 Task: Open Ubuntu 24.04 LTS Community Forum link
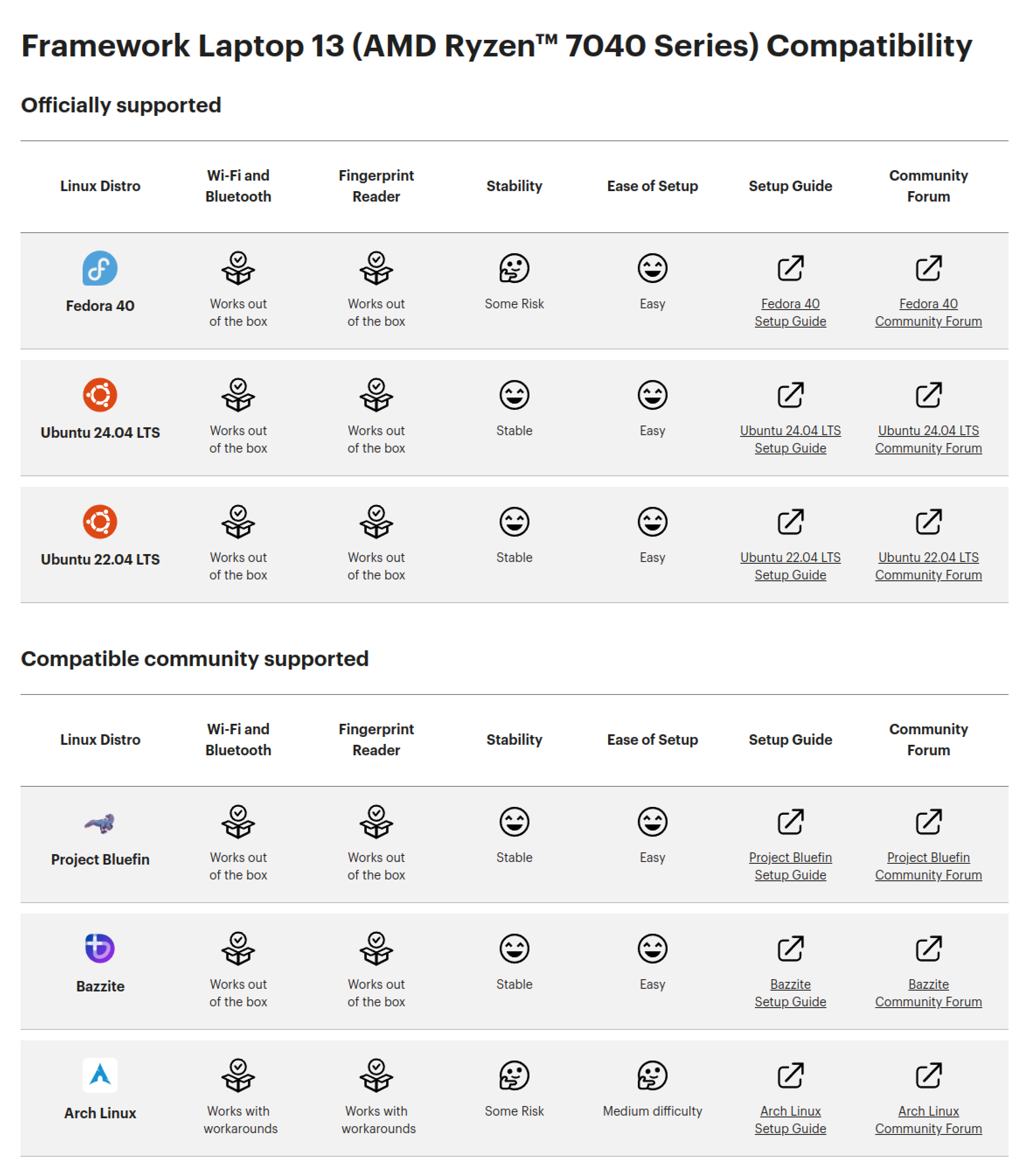tap(928, 439)
